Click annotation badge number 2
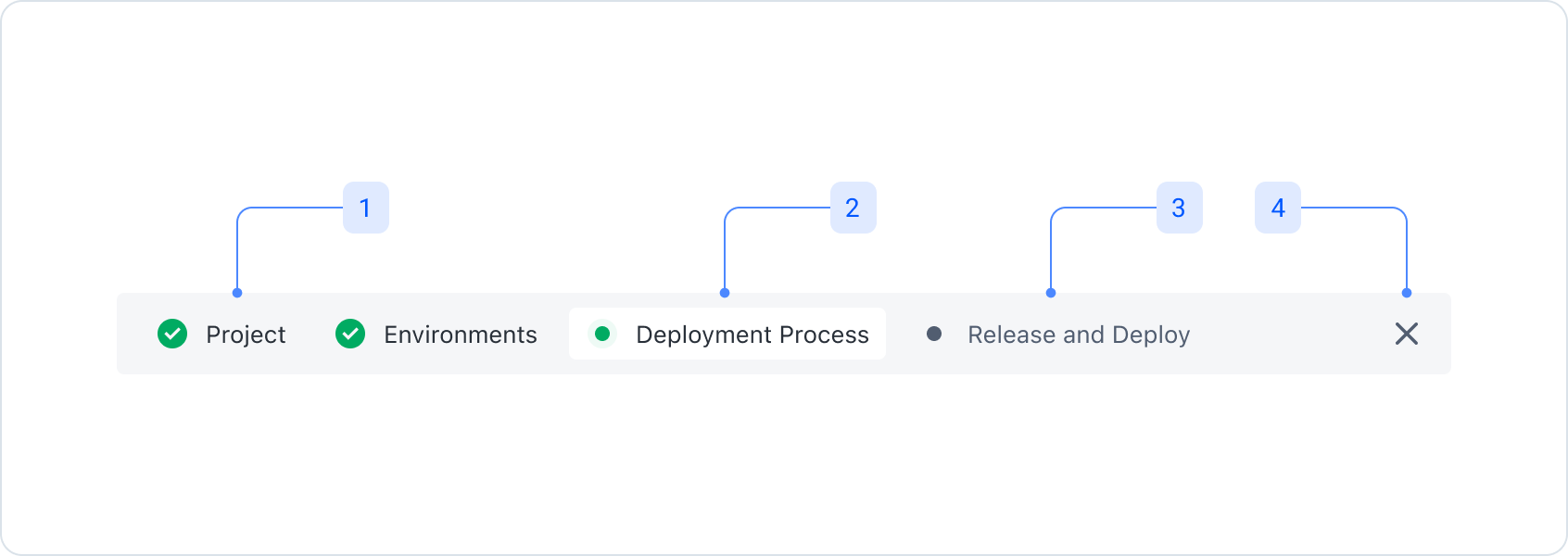 854,208
